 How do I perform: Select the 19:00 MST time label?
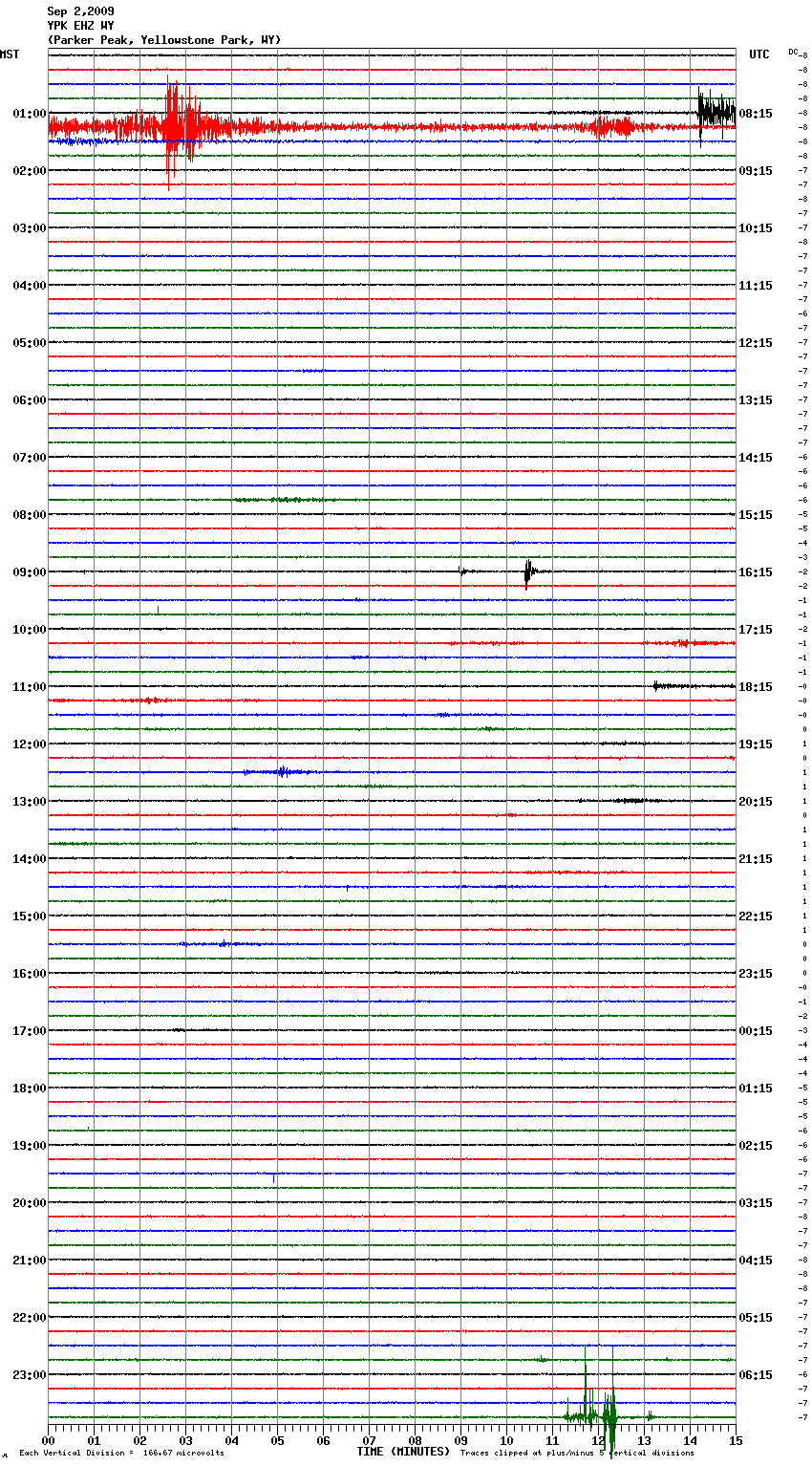(x=30, y=1146)
